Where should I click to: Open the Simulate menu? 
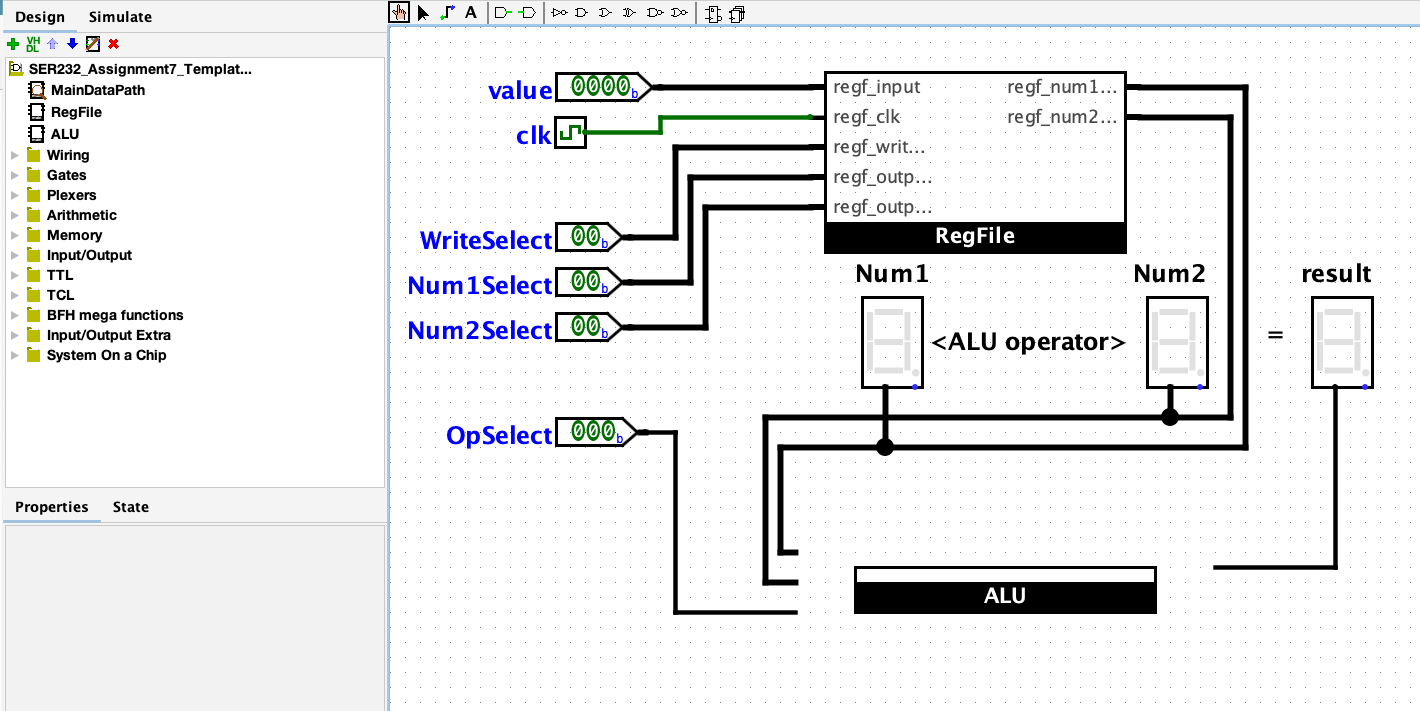point(119,16)
